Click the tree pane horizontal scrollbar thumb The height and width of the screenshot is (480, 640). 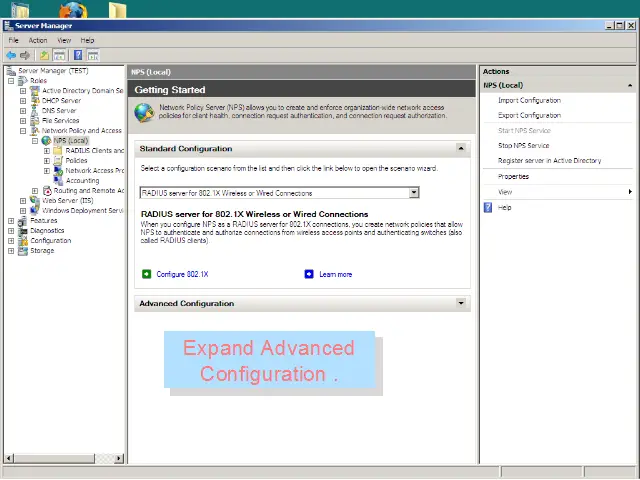(x=54, y=458)
